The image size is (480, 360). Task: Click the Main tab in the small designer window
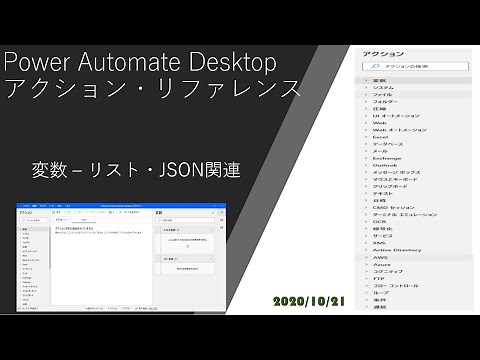coord(84,220)
